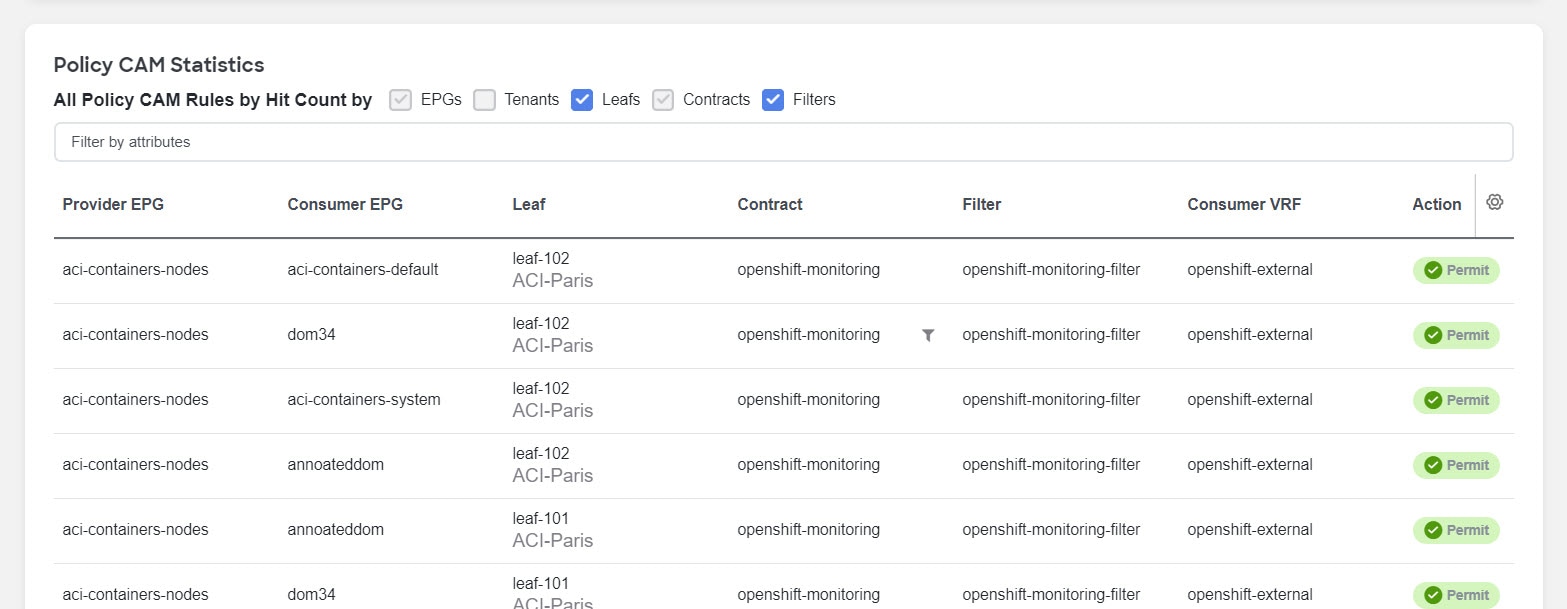The image size is (1567, 609).
Task: Click Permit badge in aci-containers-default row
Action: [x=1456, y=270]
